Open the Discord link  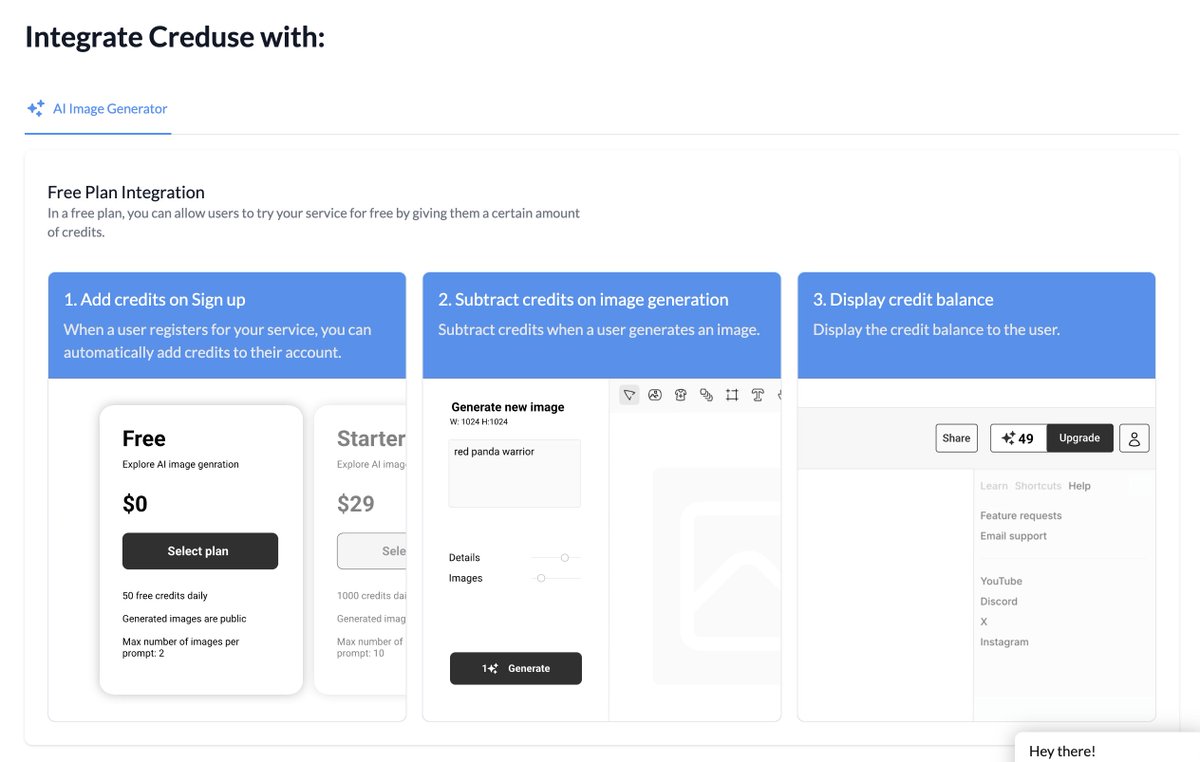[999, 602]
